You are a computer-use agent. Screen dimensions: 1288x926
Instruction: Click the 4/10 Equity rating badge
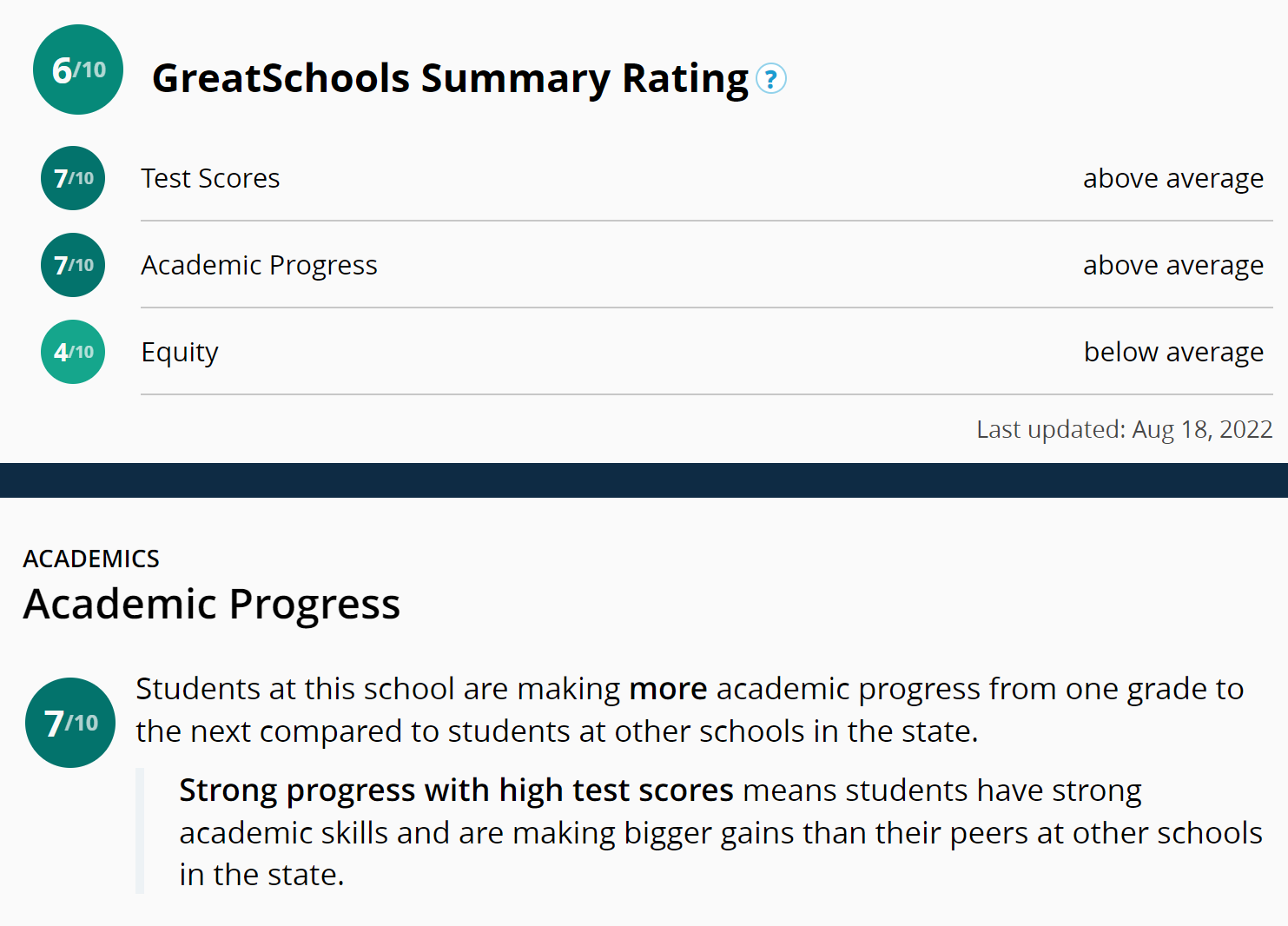73,352
